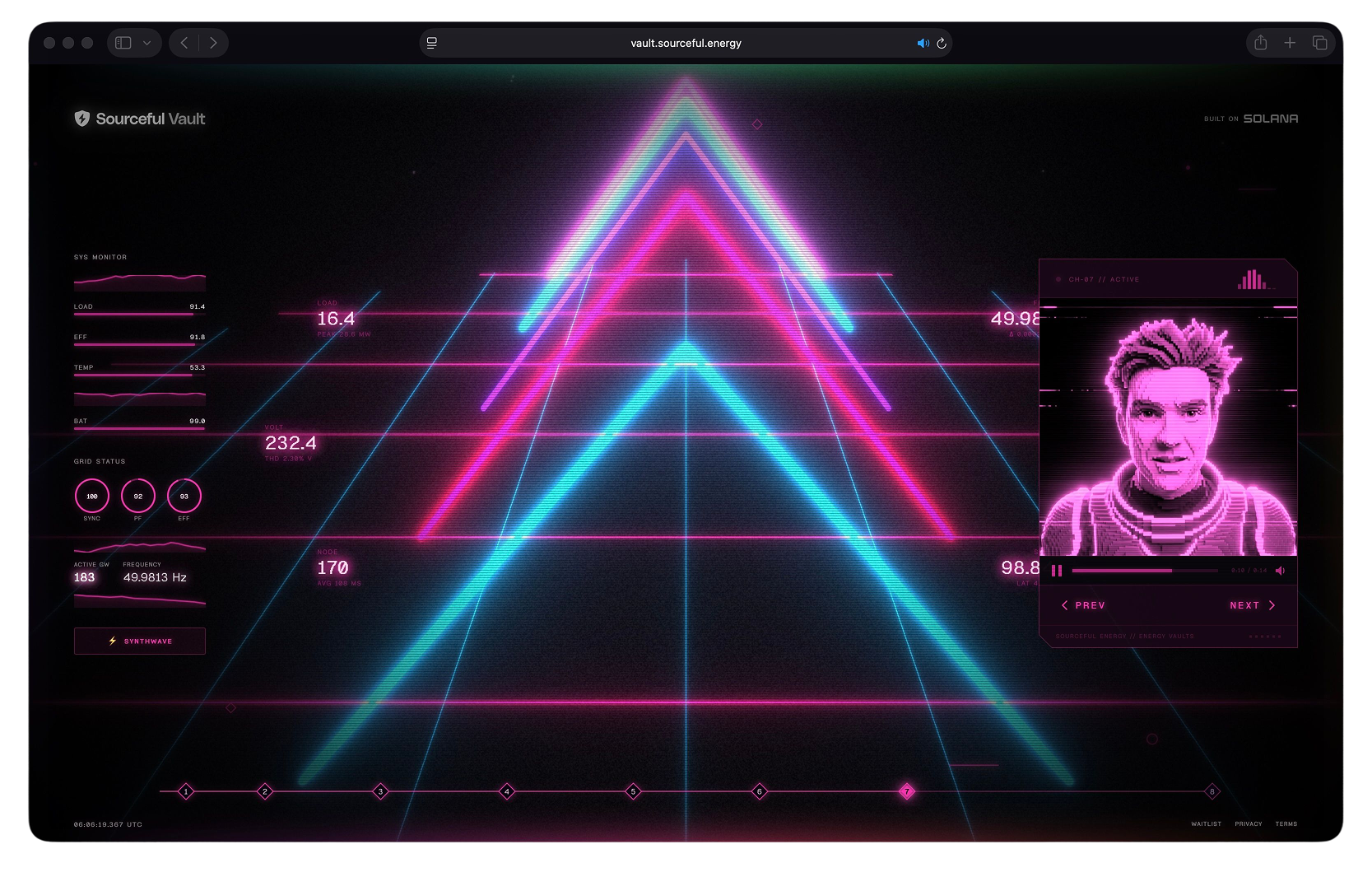Open the Waitlist footer link

coord(1206,823)
